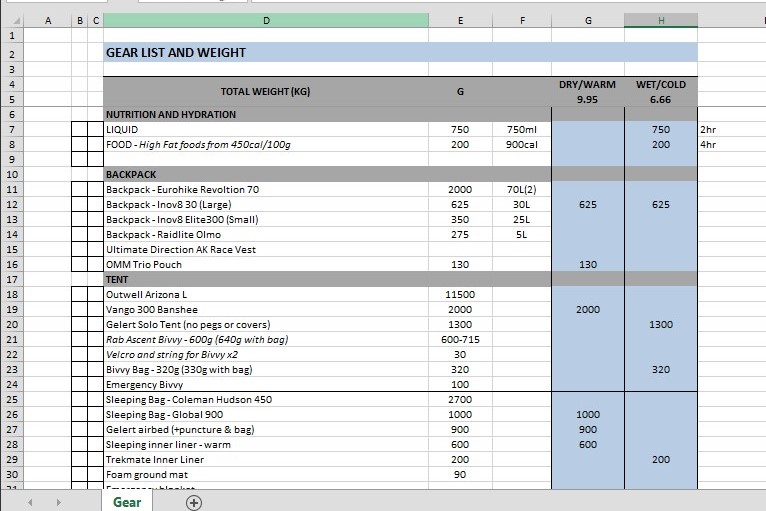The image size is (766, 511).
Task: Select the column D header
Action: tap(266, 20)
